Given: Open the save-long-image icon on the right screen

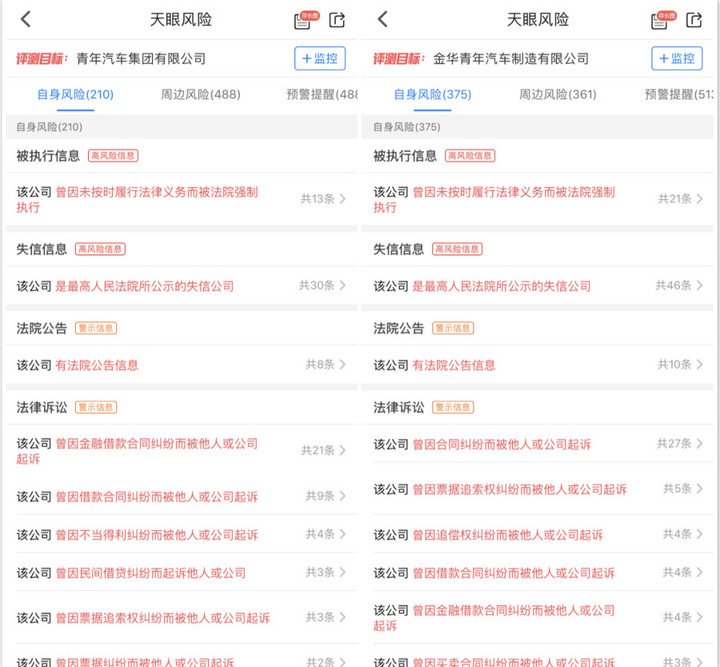Looking at the screenshot, I should (x=663, y=20).
